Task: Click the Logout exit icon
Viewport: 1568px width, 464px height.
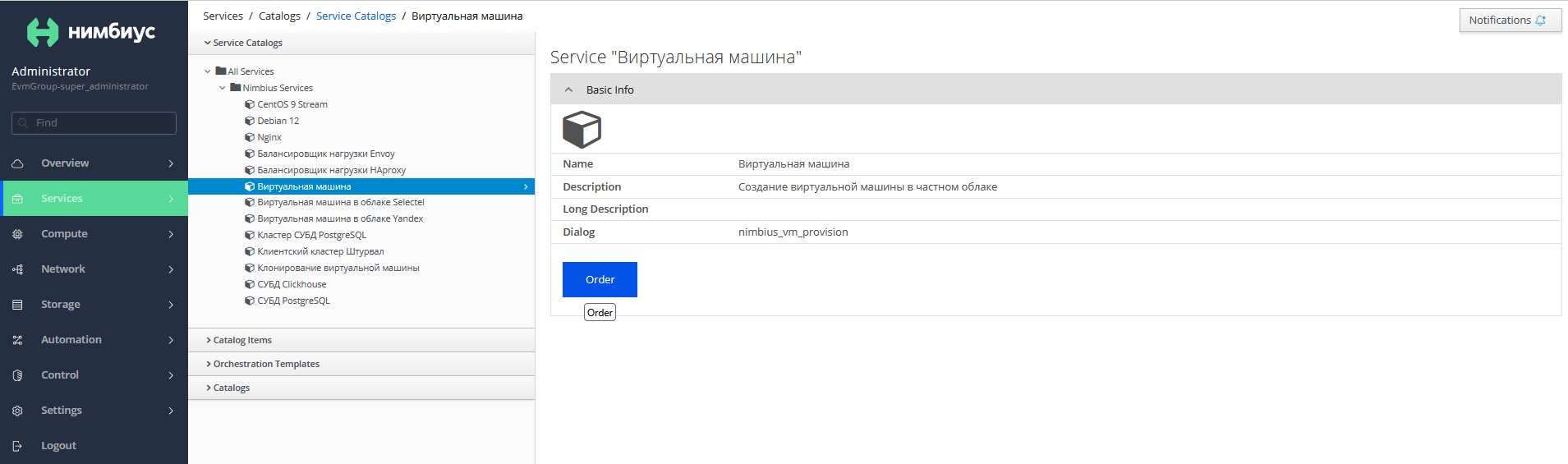Action: click(17, 446)
